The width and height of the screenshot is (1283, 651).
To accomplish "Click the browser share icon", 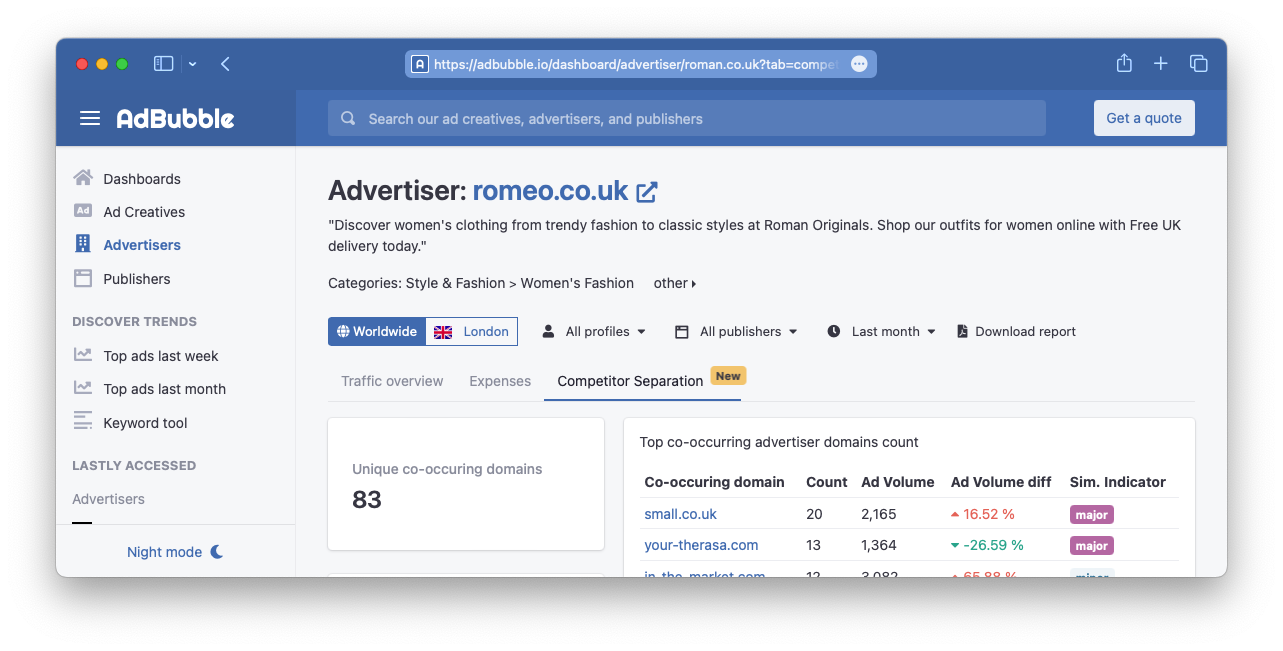I will pos(1124,63).
